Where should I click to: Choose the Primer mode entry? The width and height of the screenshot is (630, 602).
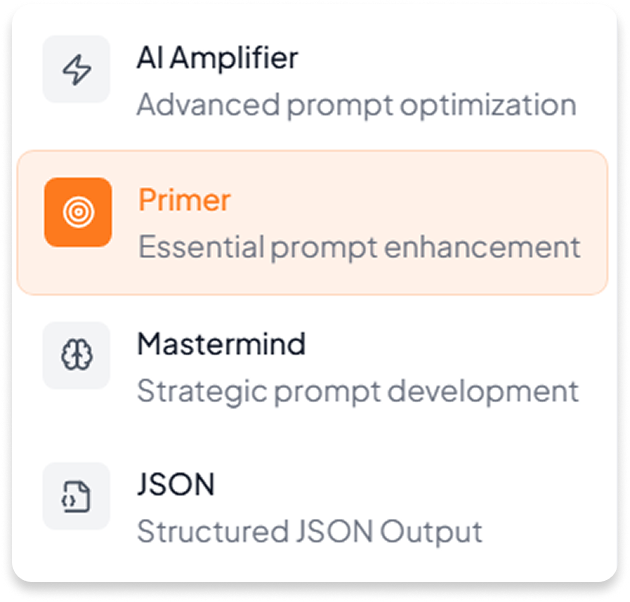click(x=312, y=222)
